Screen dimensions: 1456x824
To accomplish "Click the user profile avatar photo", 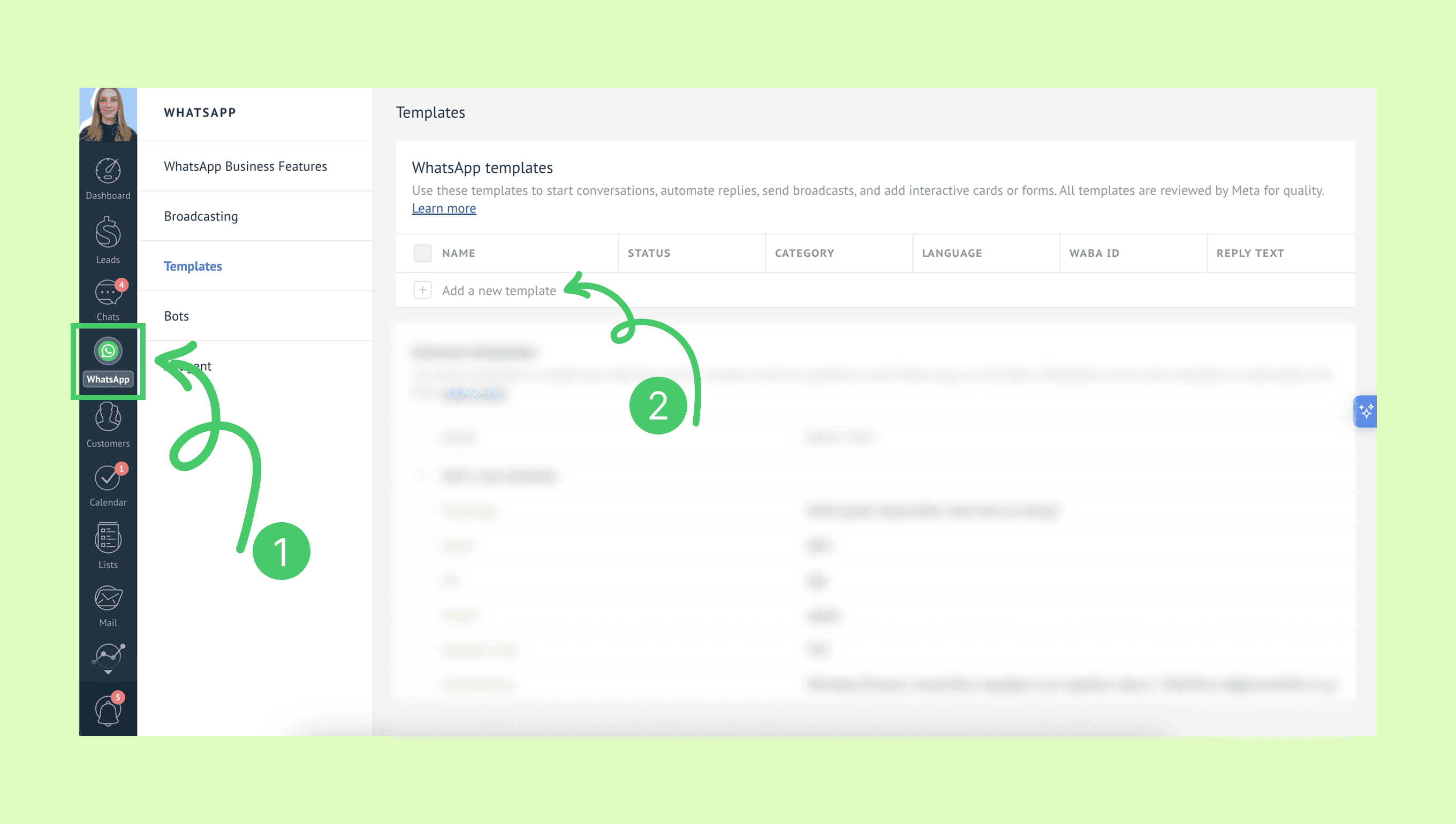I will tap(108, 115).
